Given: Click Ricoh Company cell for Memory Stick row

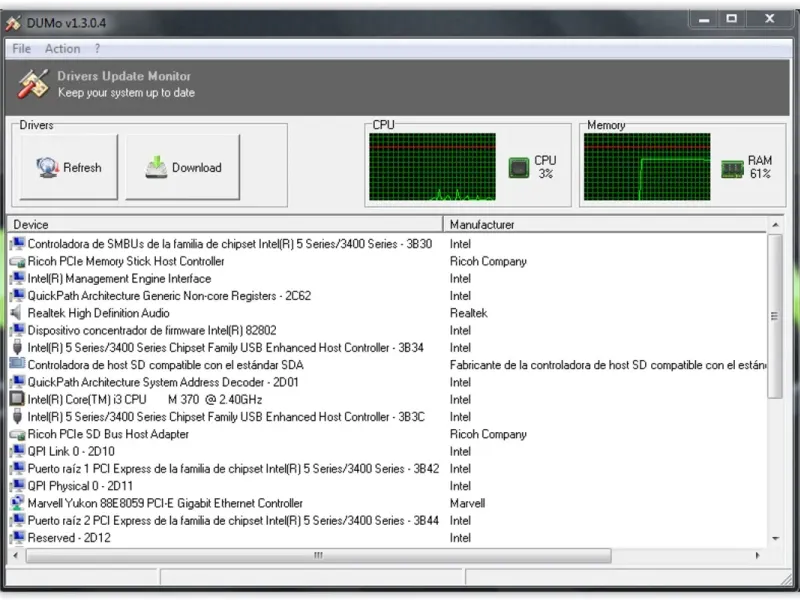Looking at the screenshot, I should pos(488,261).
